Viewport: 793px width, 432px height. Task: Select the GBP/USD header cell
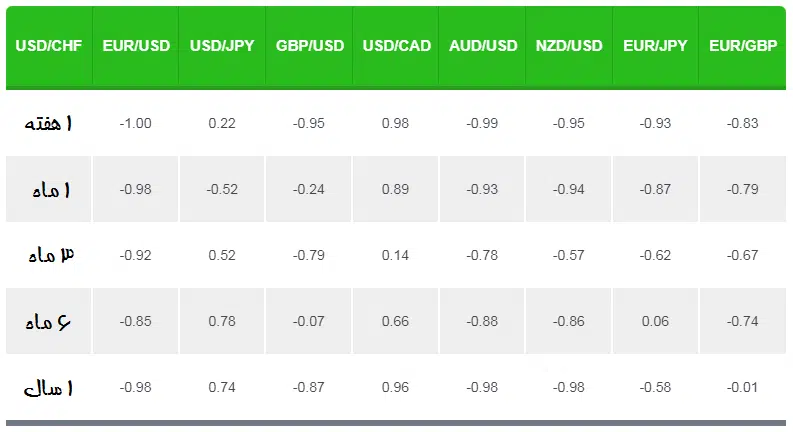(309, 46)
